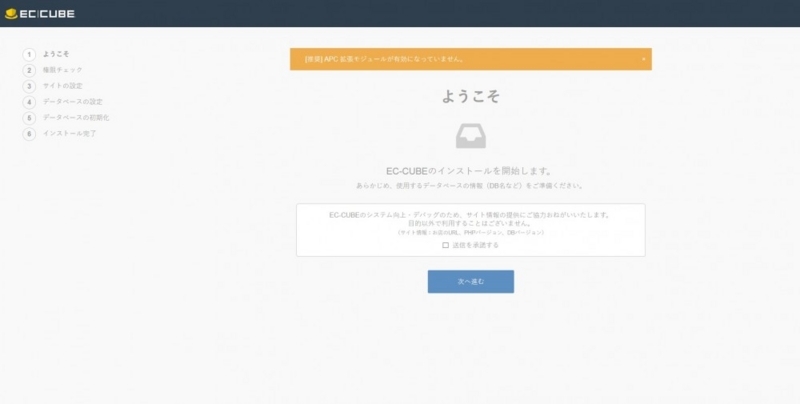Click the あらかじめ database preparation note
Screen dimensions: 800x404
coord(470,186)
